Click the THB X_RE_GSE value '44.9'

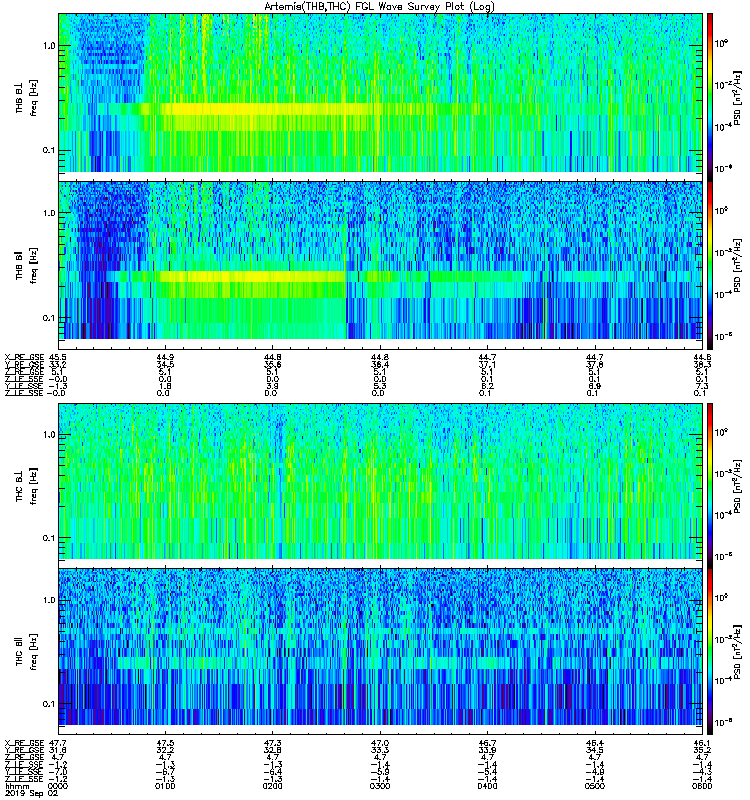click(165, 357)
